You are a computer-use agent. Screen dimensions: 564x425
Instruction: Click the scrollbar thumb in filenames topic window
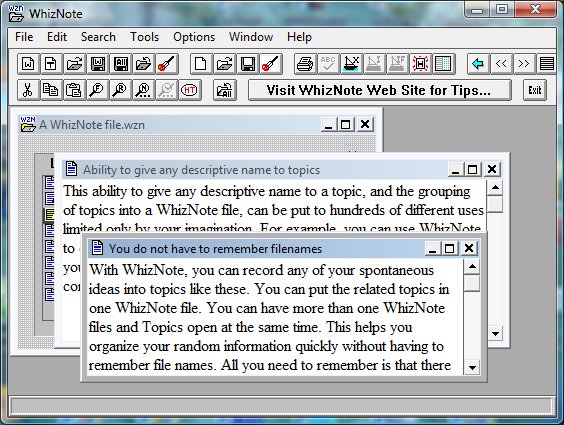click(472, 283)
